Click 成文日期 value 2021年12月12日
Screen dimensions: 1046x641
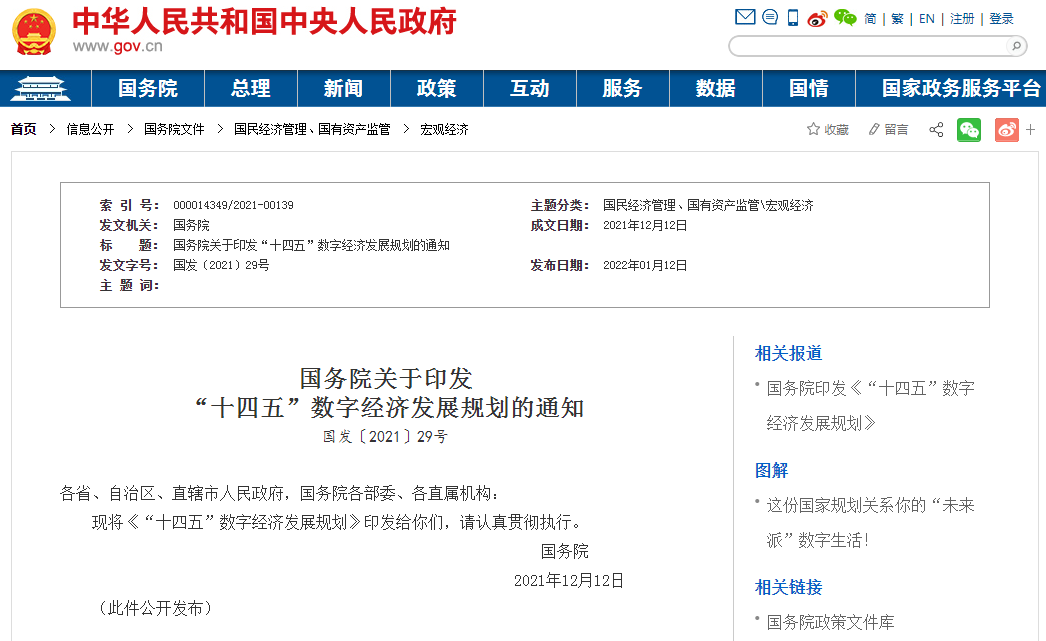(645, 225)
